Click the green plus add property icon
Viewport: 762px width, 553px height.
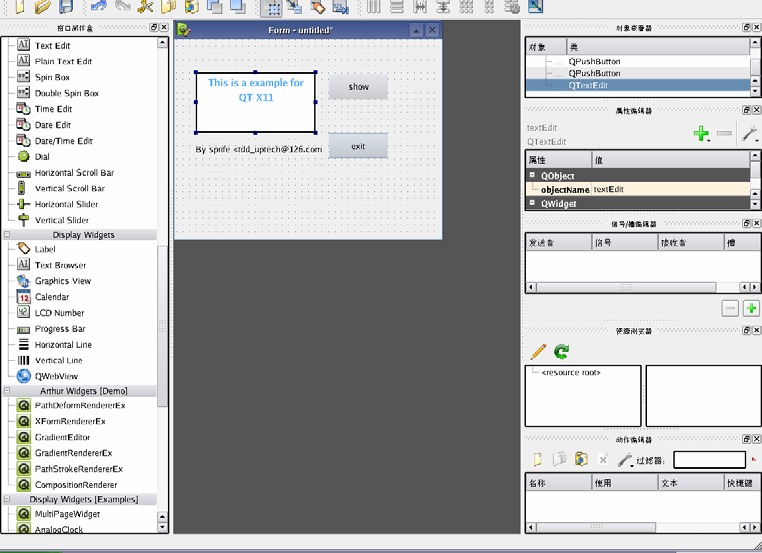[x=701, y=134]
